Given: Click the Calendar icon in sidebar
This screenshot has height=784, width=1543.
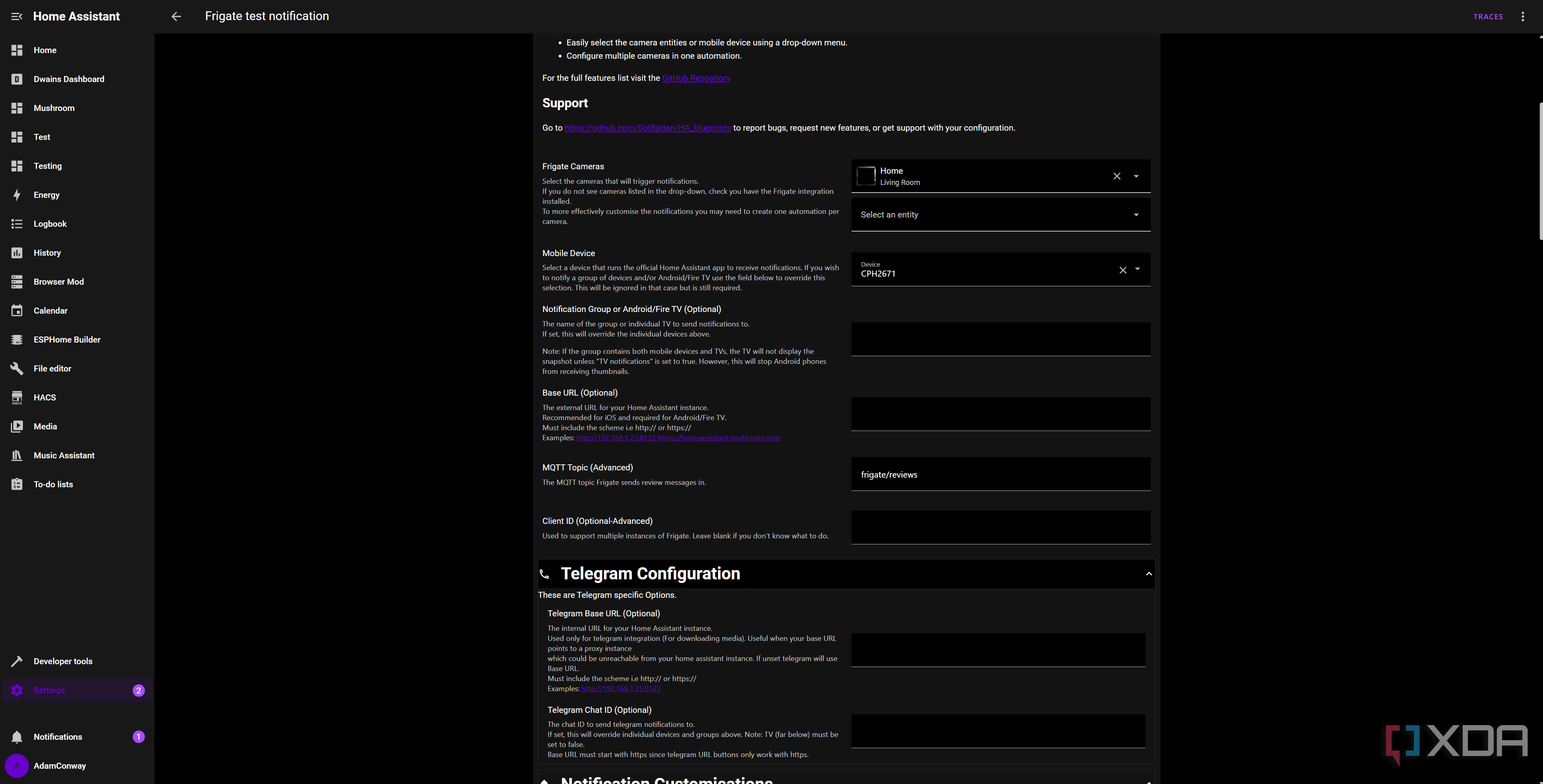Looking at the screenshot, I should click(17, 310).
